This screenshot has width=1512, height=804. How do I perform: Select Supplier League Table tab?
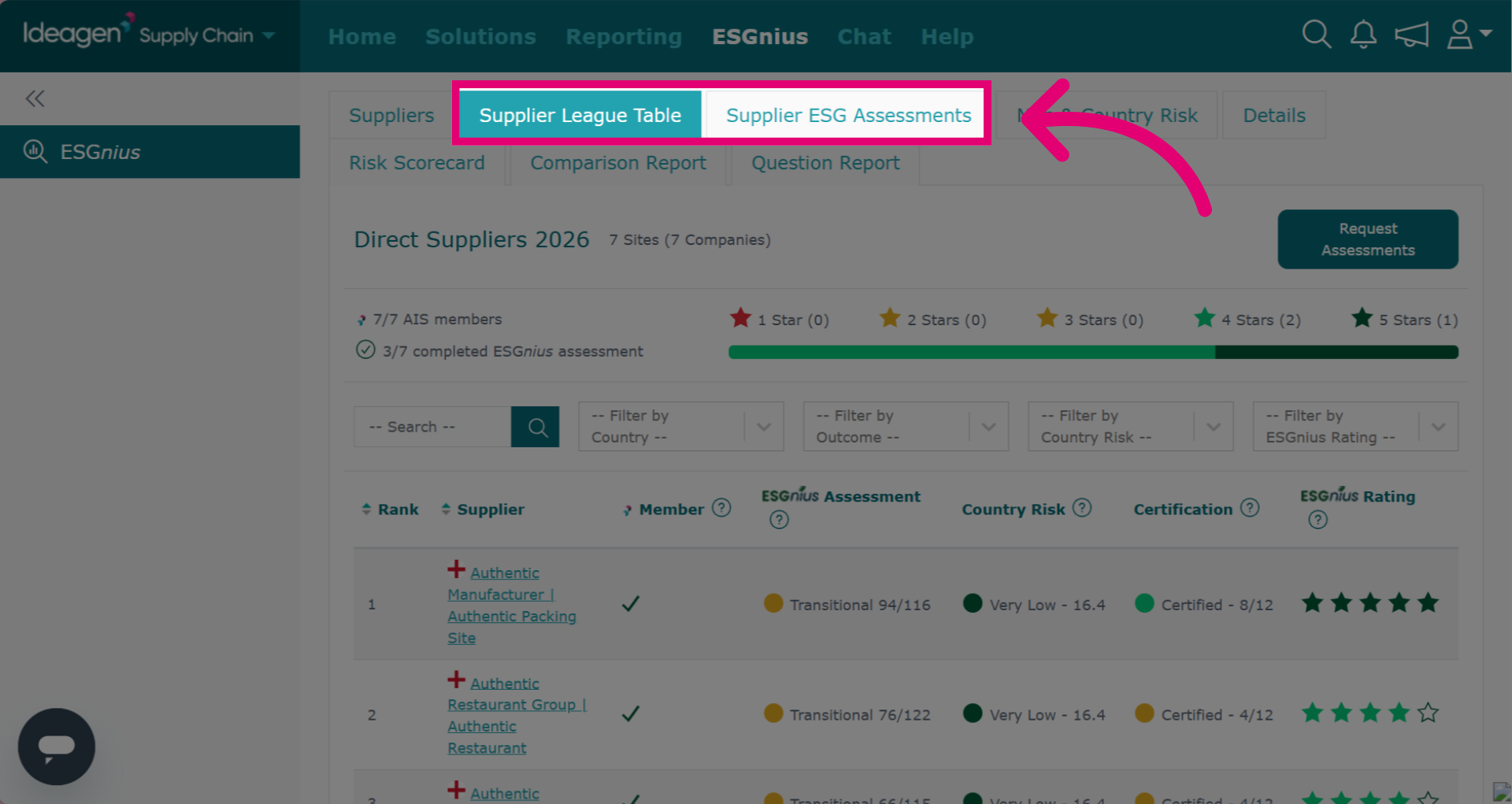[x=580, y=115]
